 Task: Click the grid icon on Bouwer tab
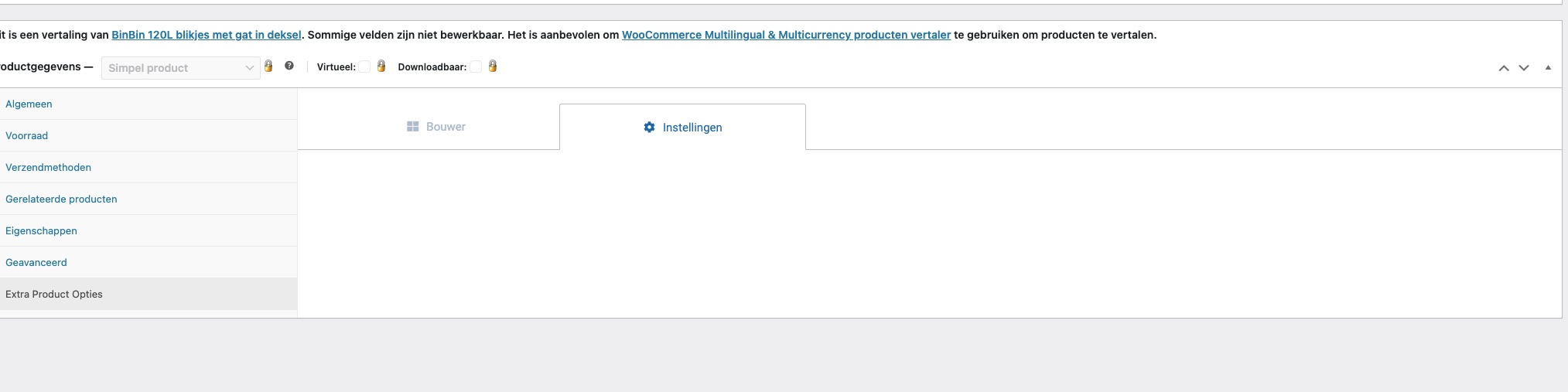413,126
